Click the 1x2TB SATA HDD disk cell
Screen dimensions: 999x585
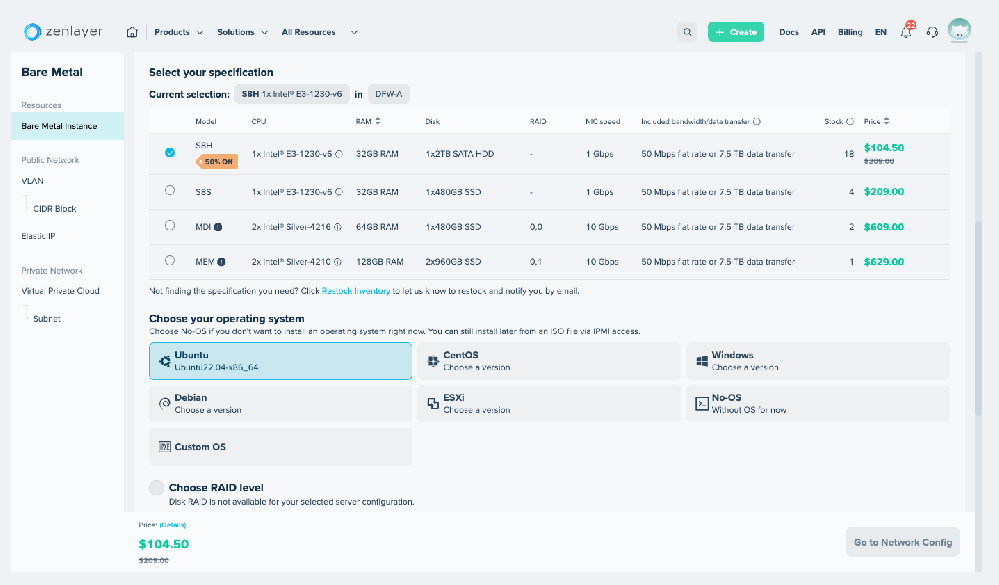[459, 154]
